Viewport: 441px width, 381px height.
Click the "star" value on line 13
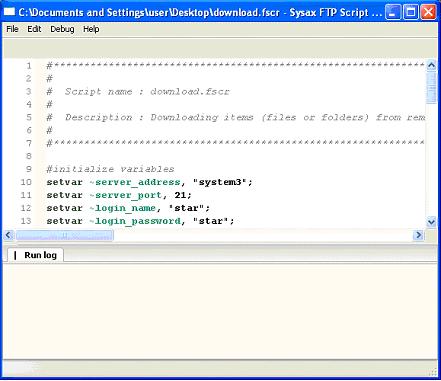211,221
